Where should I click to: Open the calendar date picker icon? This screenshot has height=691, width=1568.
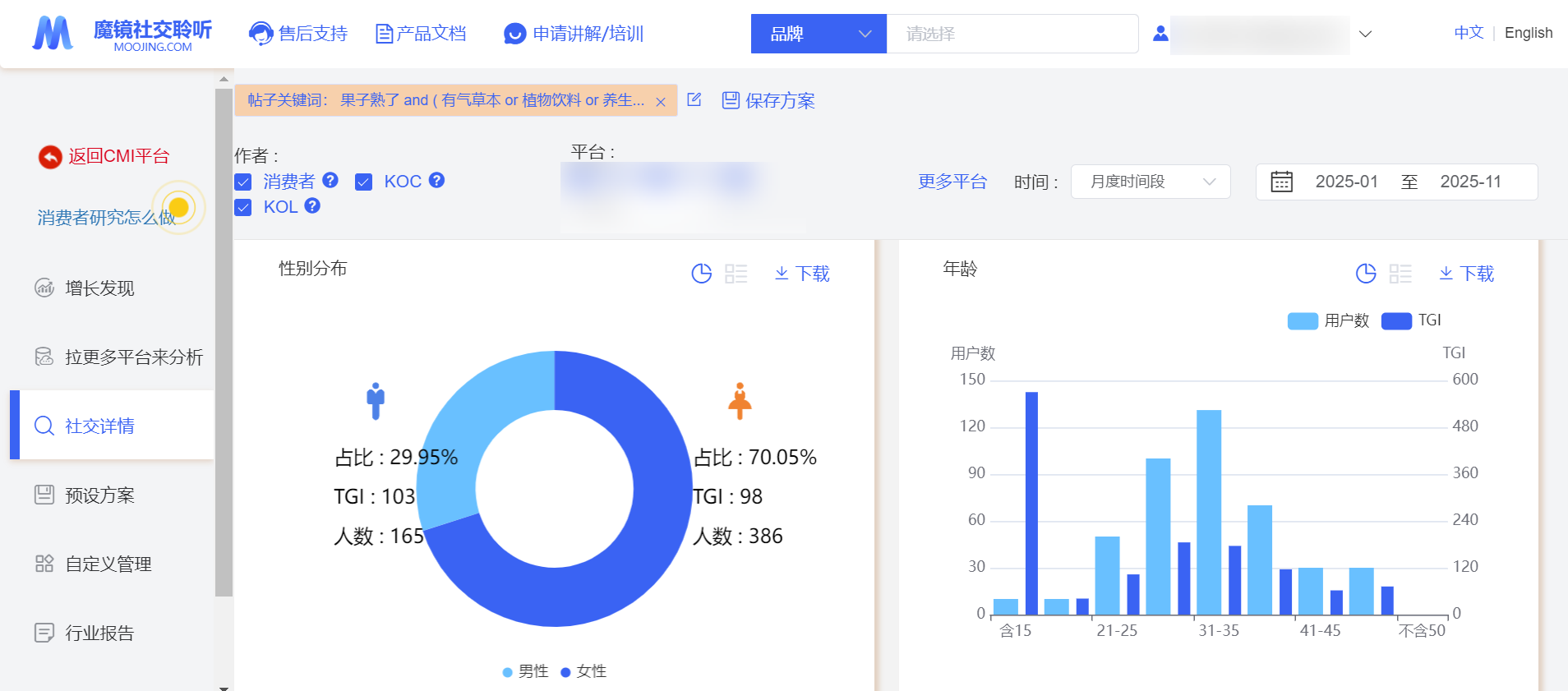[x=1282, y=182]
